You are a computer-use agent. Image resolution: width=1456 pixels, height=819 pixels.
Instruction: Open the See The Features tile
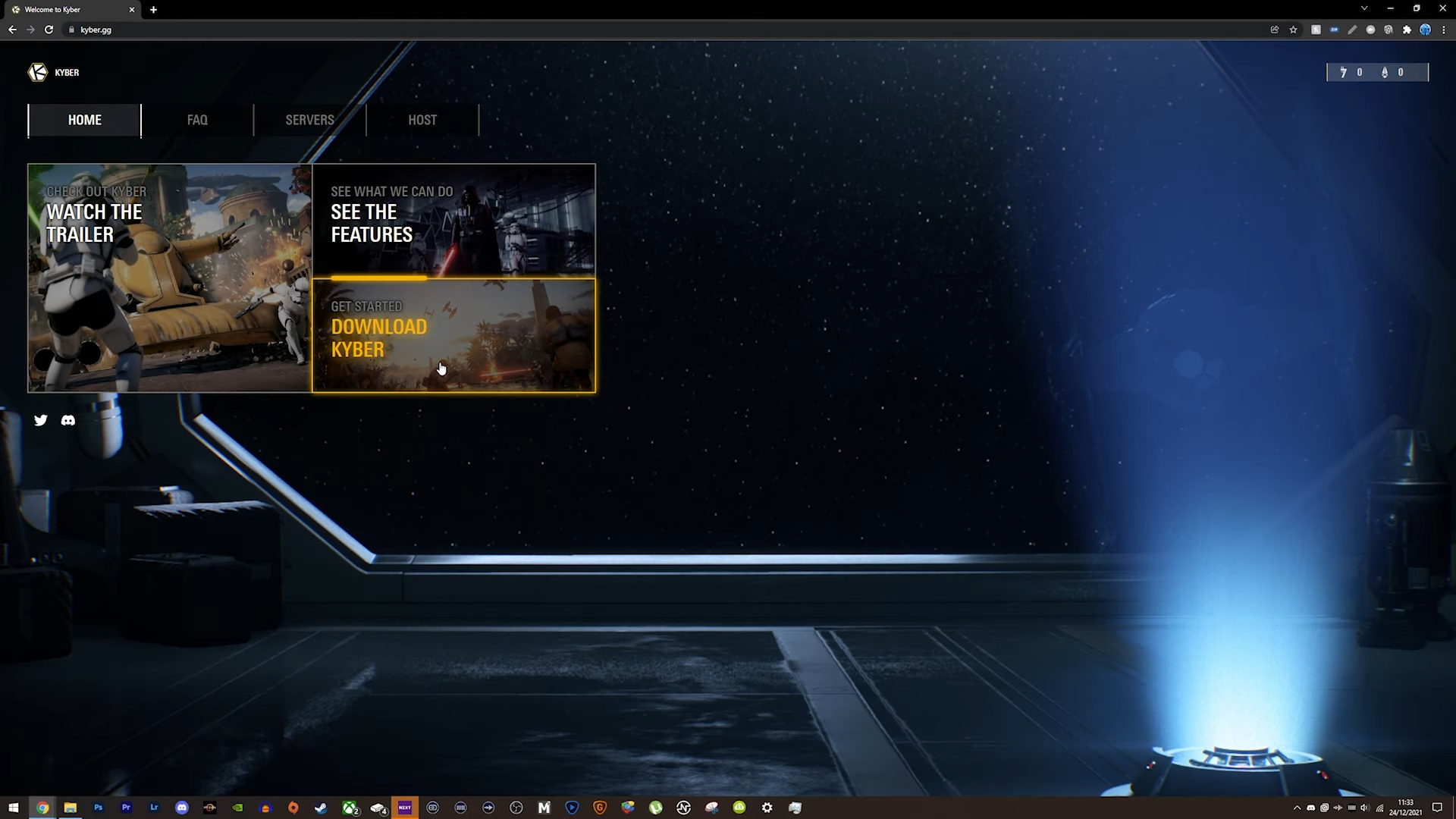click(453, 220)
